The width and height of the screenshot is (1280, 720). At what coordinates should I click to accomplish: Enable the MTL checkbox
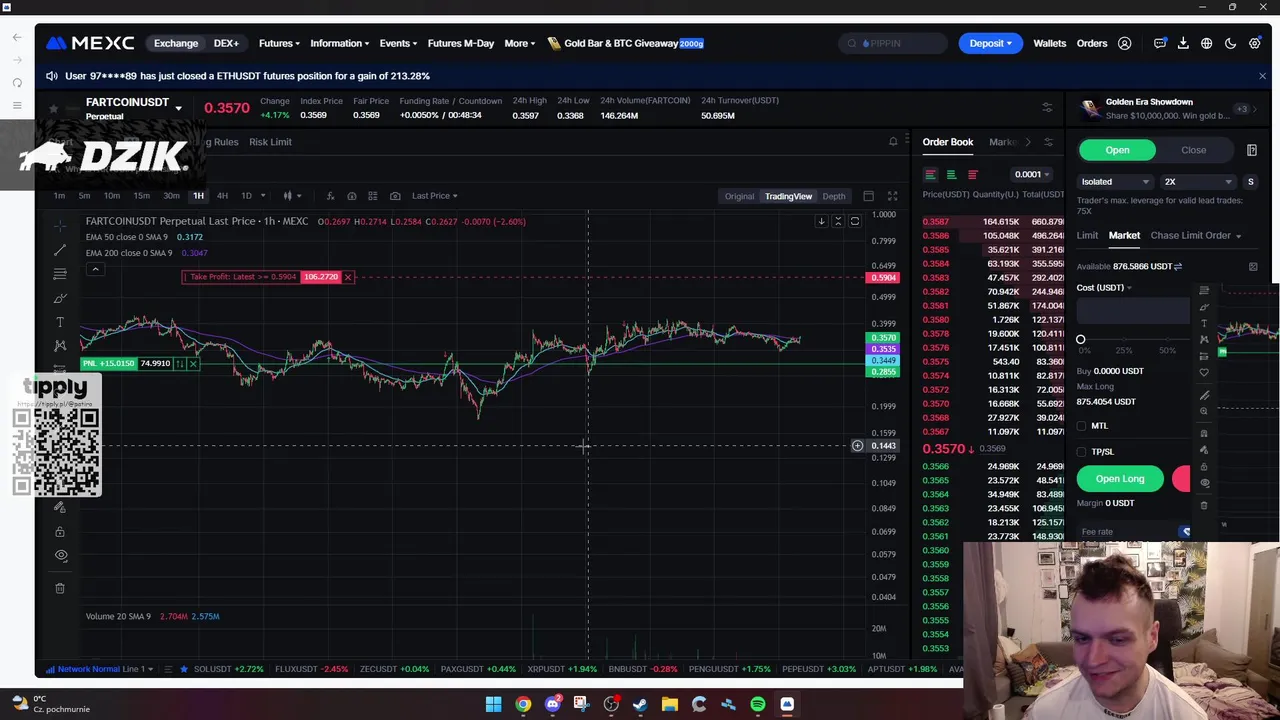click(x=1081, y=426)
